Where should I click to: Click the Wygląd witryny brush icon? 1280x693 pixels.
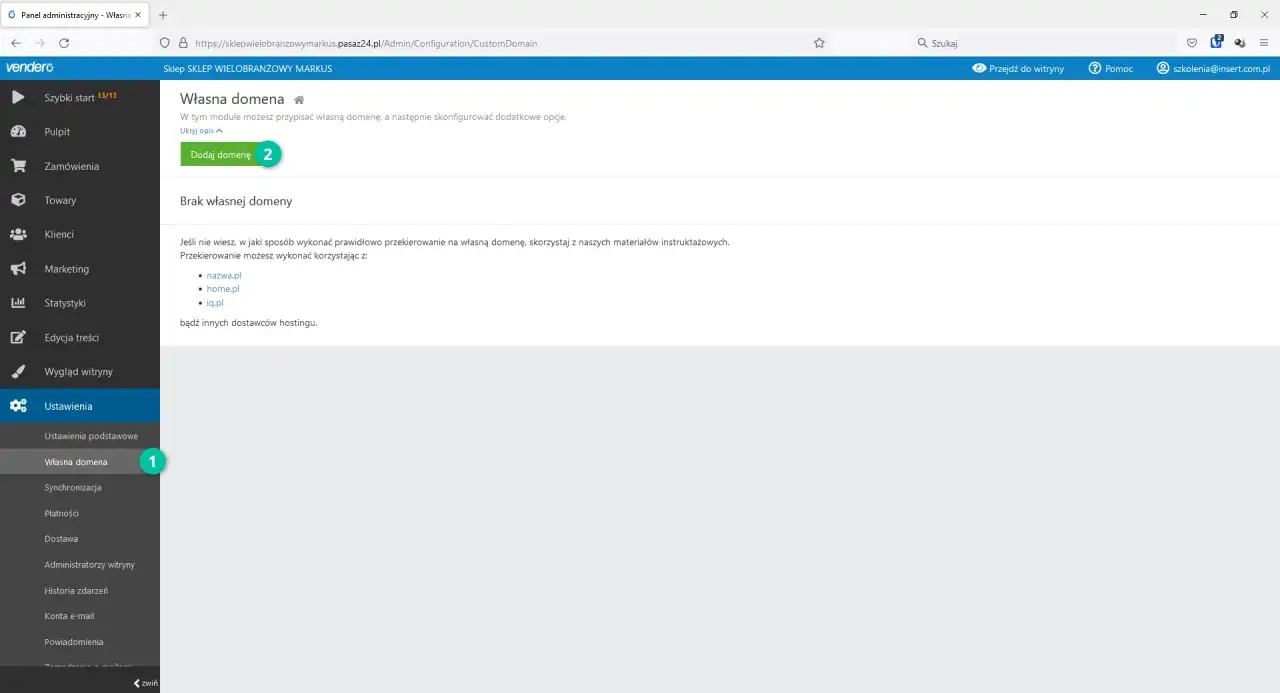(18, 372)
